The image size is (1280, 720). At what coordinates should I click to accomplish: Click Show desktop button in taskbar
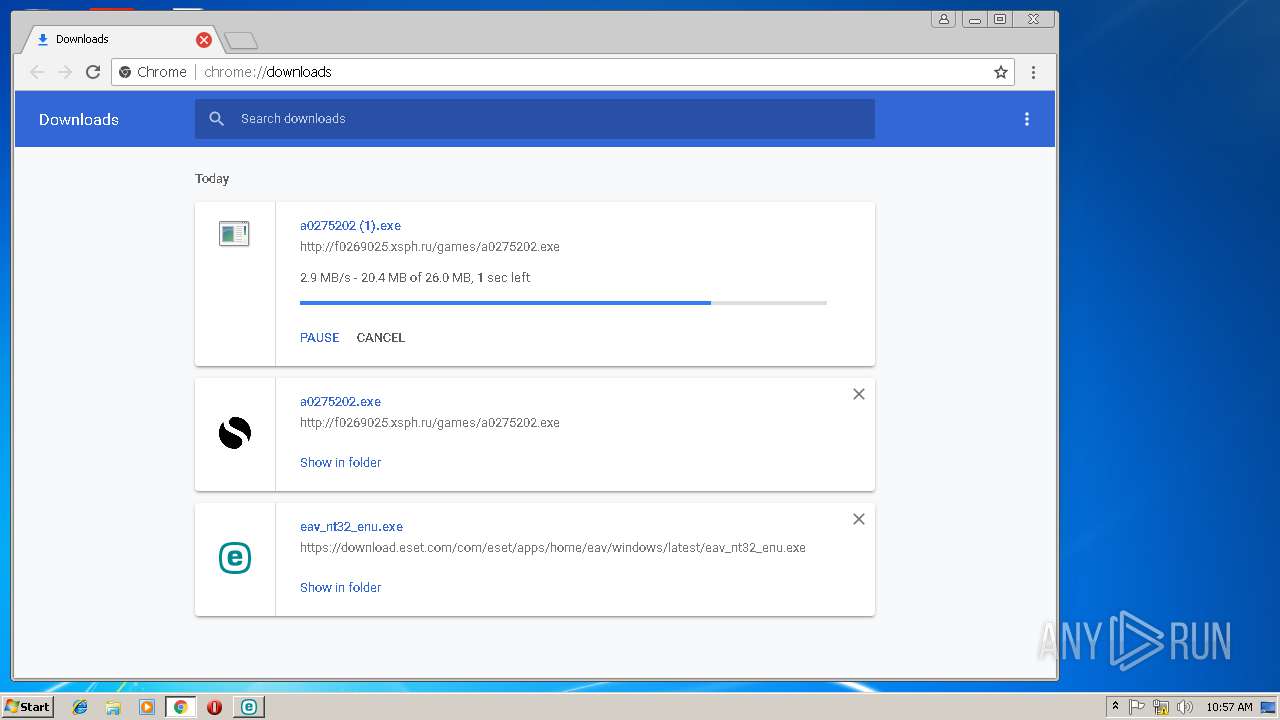pos(1268,707)
